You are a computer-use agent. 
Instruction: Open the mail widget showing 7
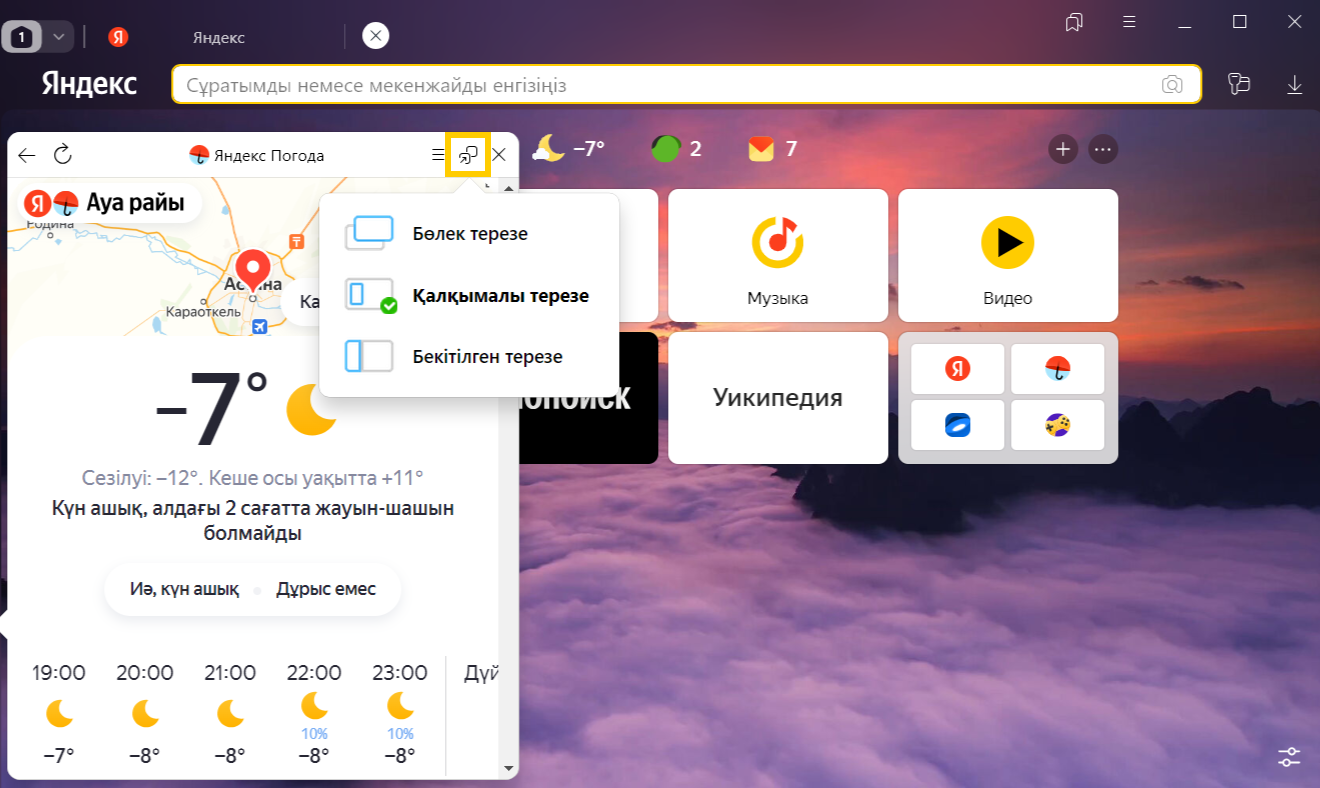pyautogui.click(x=773, y=149)
